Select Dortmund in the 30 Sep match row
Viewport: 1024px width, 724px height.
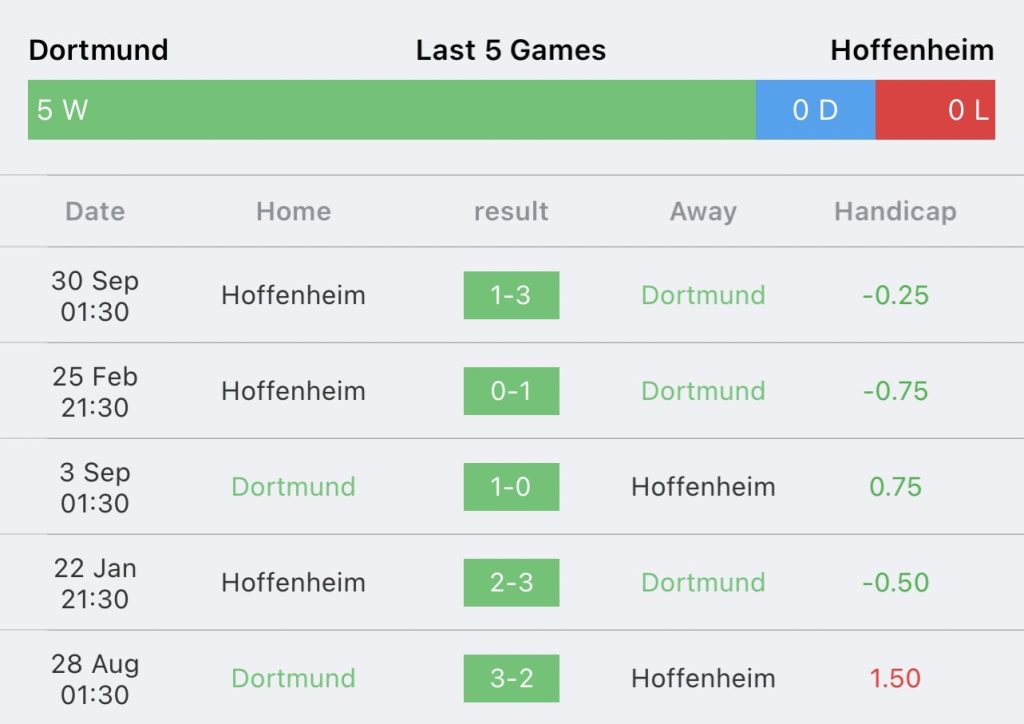coord(703,295)
